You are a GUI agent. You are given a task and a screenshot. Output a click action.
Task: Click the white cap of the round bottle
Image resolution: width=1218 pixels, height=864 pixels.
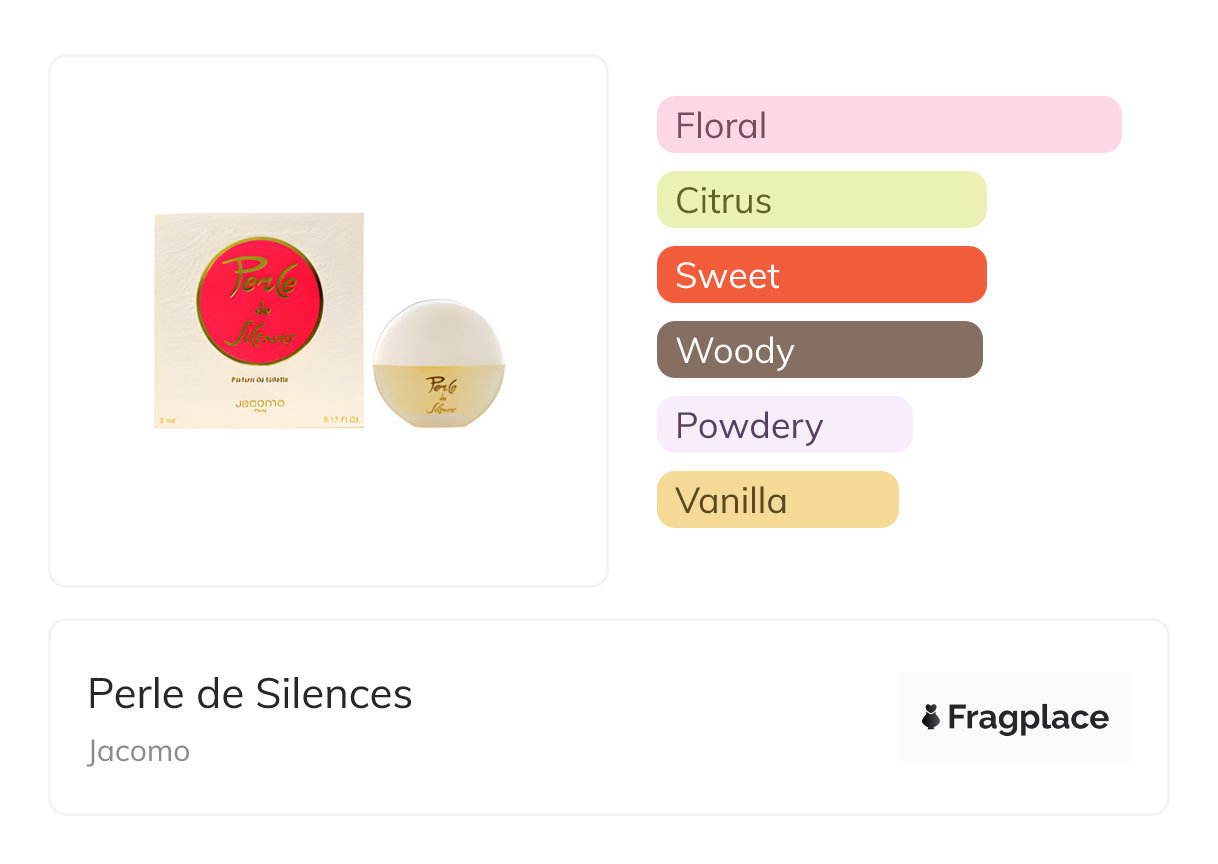(438, 335)
